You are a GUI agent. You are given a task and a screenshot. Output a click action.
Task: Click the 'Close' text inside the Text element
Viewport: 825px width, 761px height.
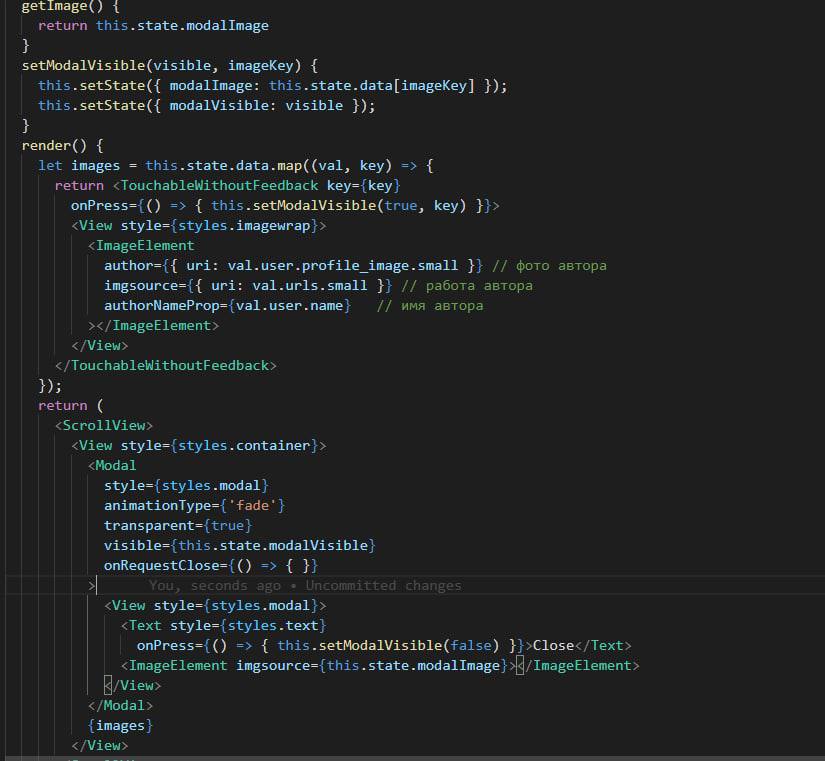tap(554, 646)
